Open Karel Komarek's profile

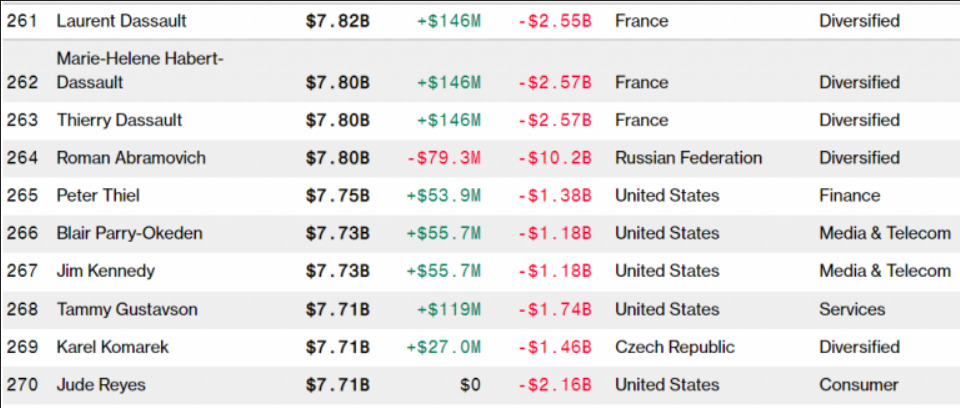tap(112, 347)
